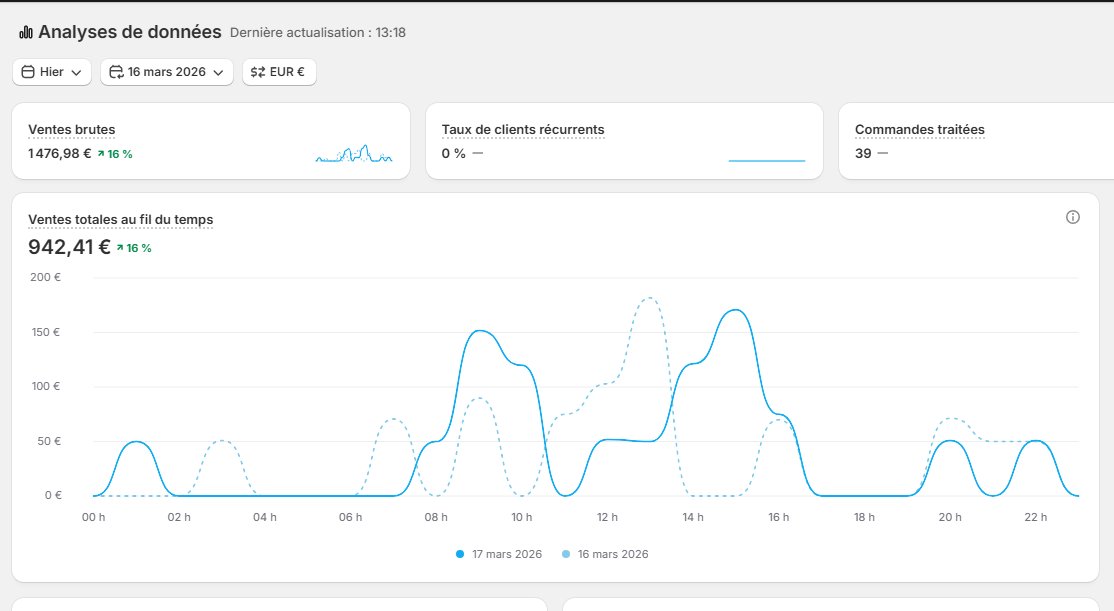Click the comparison calendar icon beside 16 mars 2026
1114x611 pixels.
point(116,72)
